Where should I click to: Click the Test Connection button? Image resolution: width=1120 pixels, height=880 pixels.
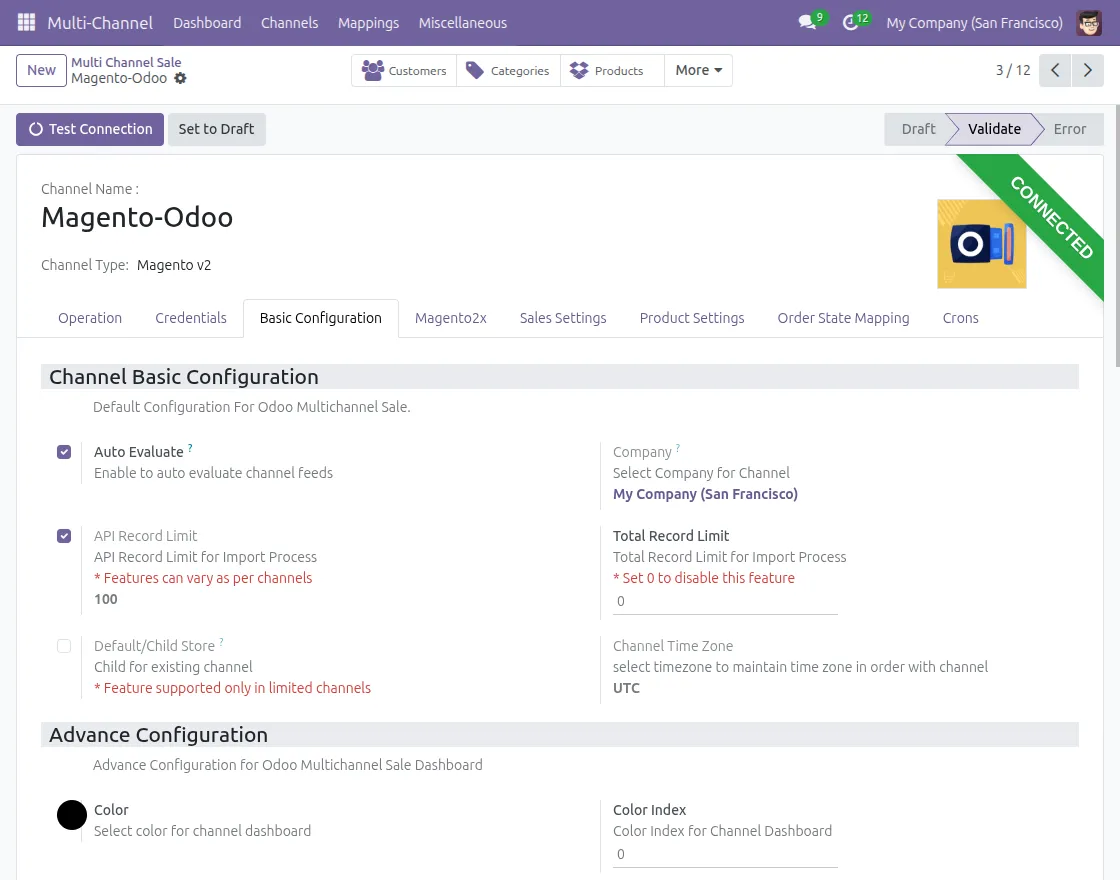coord(90,129)
